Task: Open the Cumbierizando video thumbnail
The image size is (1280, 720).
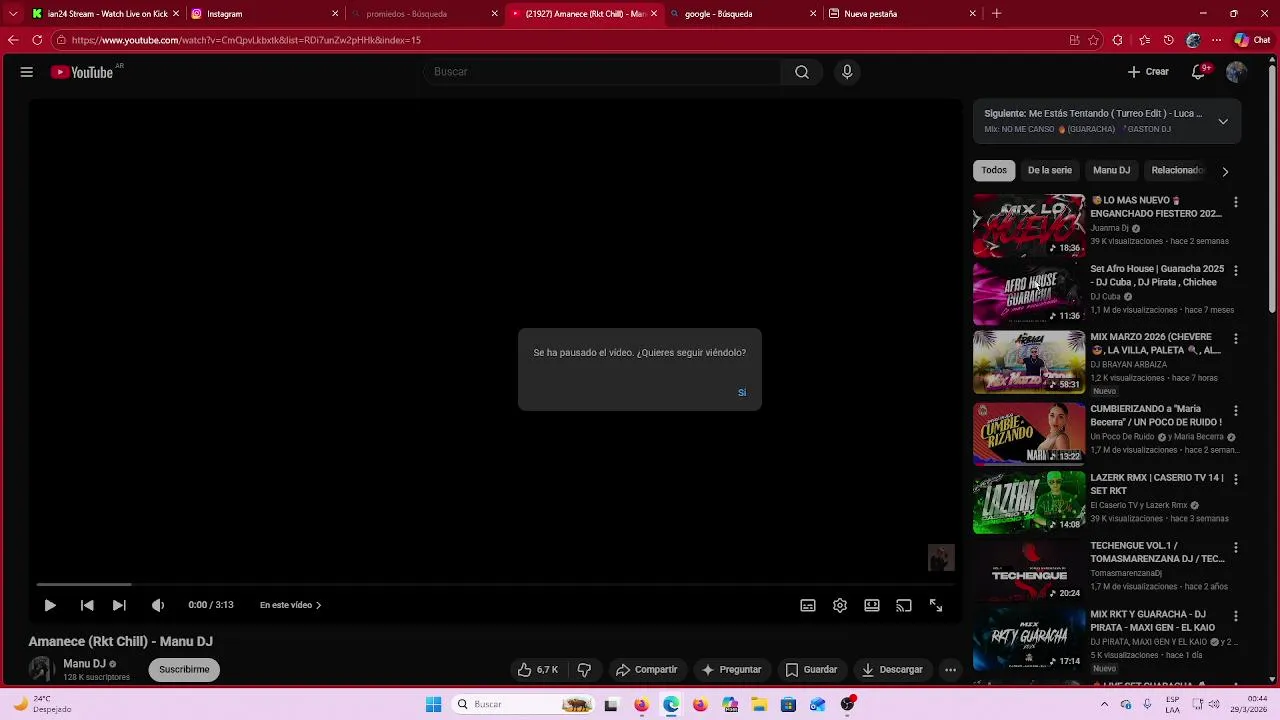Action: 1029,433
